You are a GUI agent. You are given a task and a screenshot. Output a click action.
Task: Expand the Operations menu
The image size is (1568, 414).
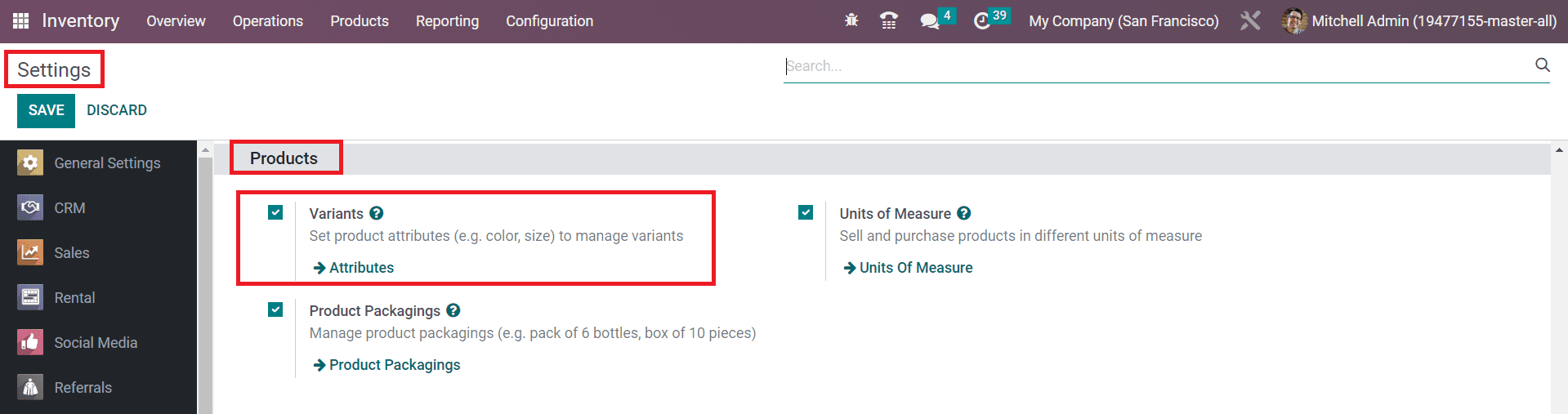268,21
